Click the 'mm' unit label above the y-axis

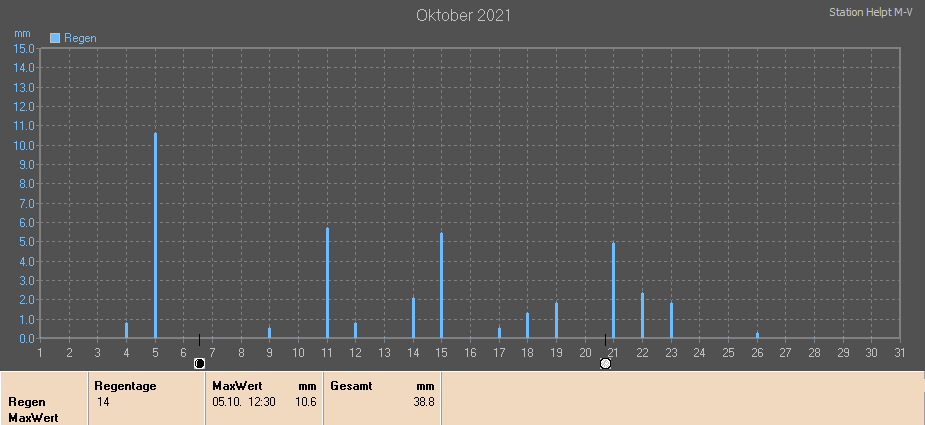click(22, 34)
